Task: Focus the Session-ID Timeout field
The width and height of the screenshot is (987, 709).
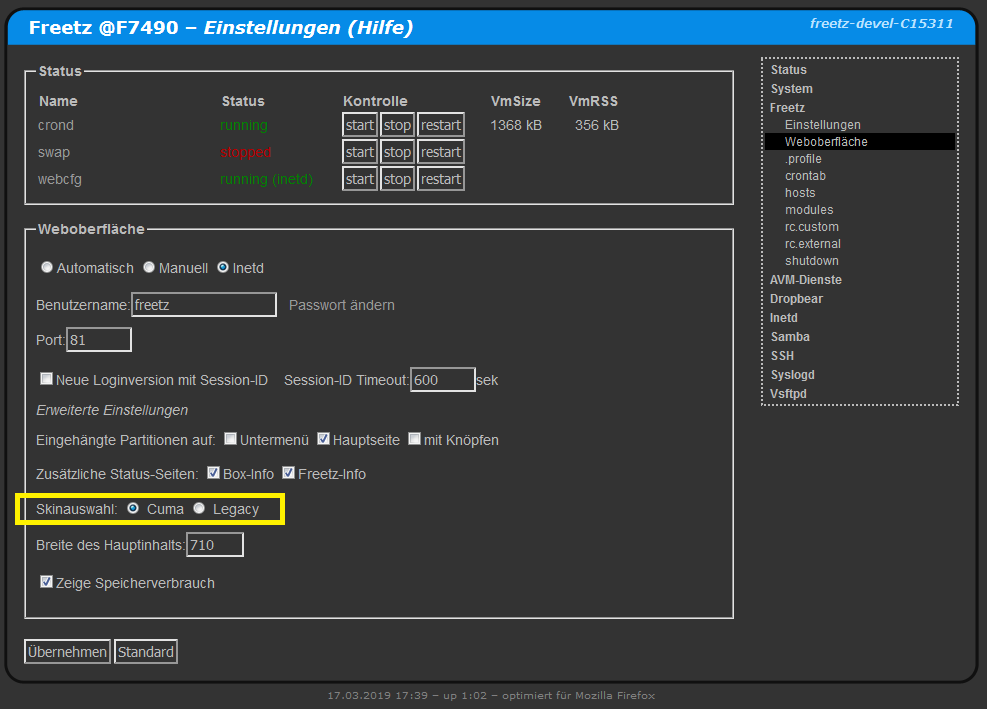Action: point(442,380)
